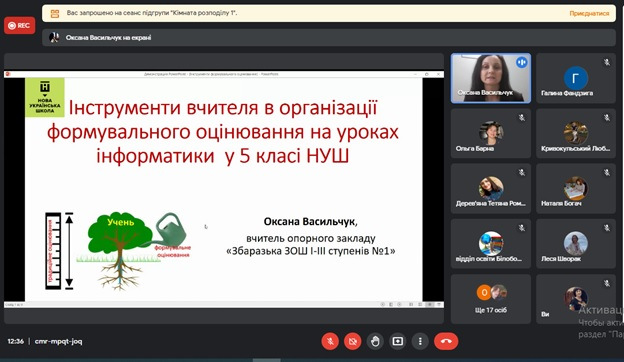This screenshot has height=362, width=624.
Task: Toggle the microphone mute button
Action: [x=330, y=341]
